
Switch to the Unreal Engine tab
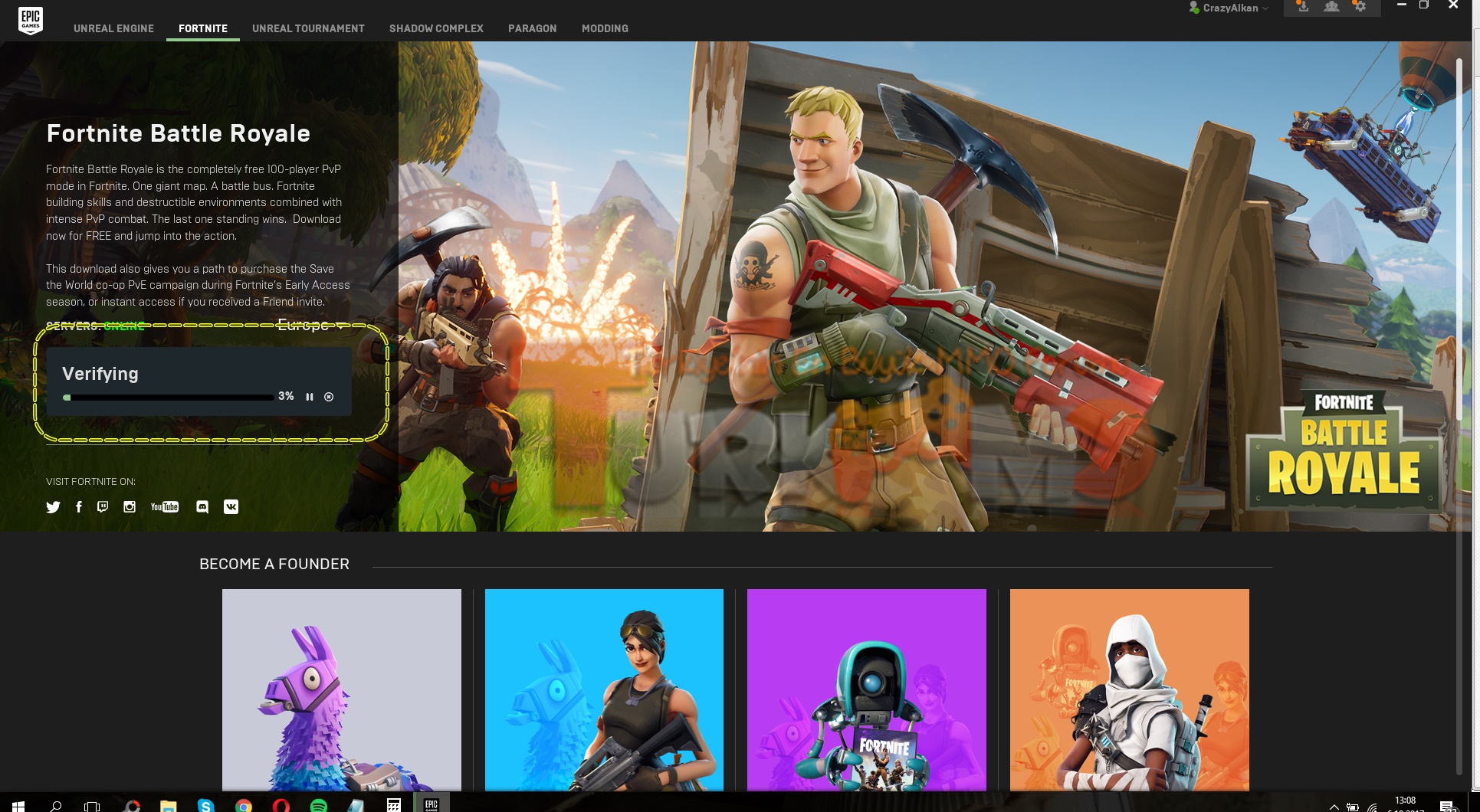pos(113,28)
